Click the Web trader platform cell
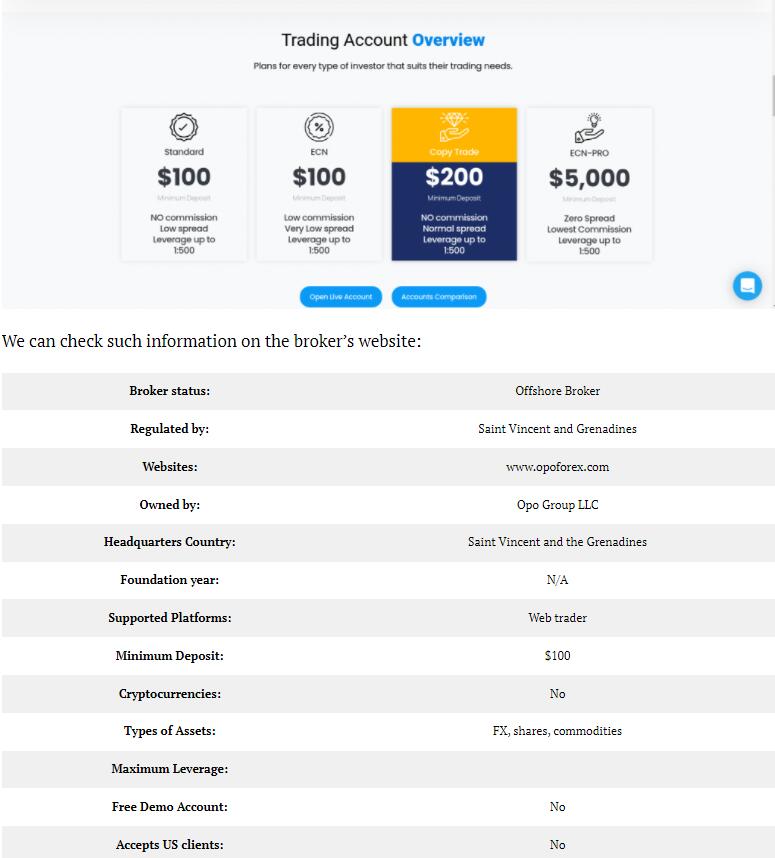Viewport: 775px width, 858px height. point(557,618)
